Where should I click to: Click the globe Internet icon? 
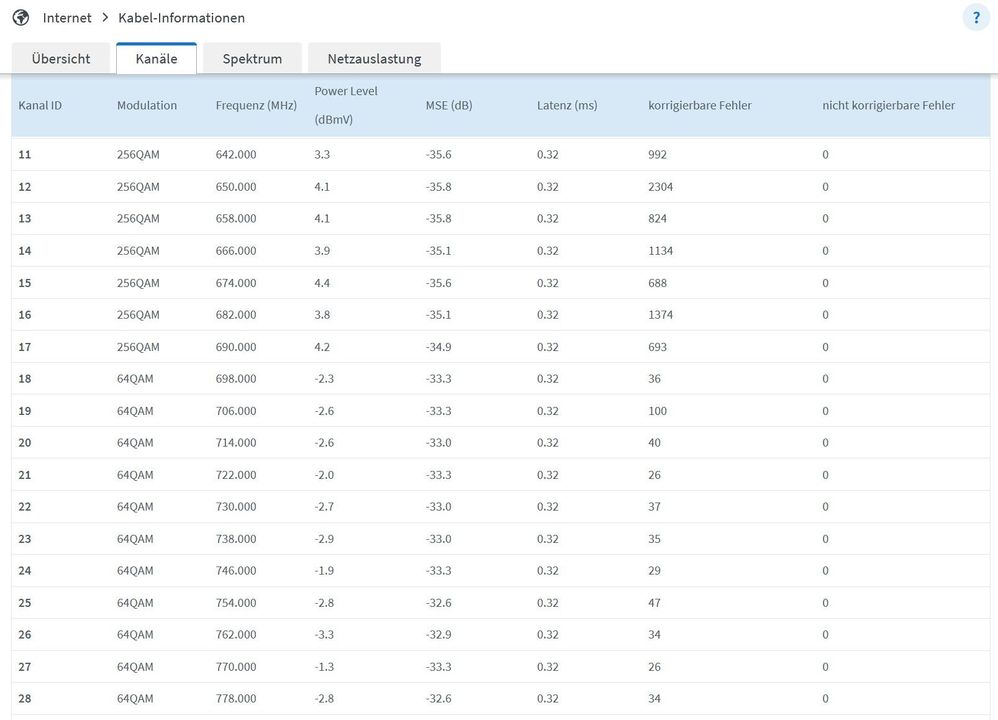tap(21, 17)
